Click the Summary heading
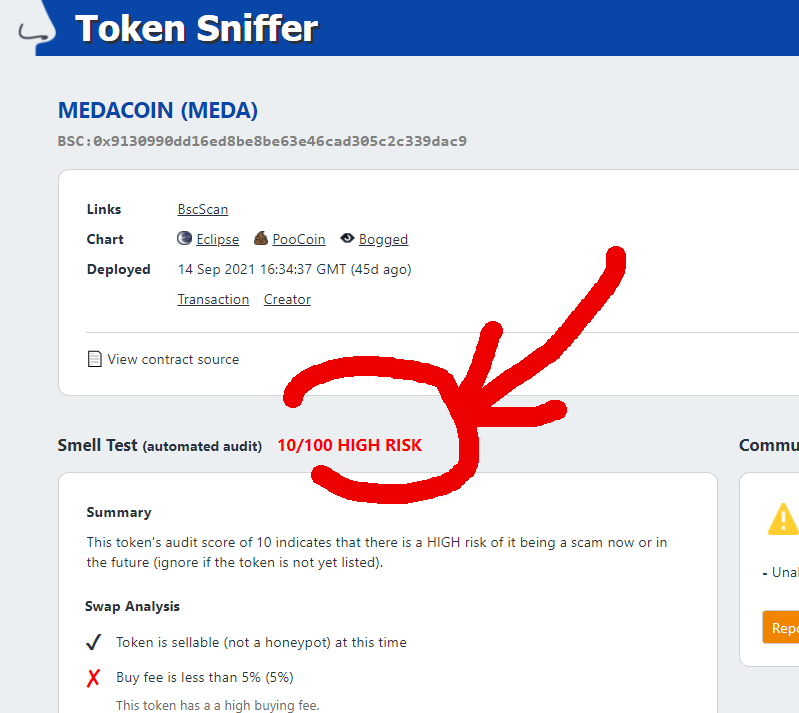This screenshot has width=799, height=713. 119,512
